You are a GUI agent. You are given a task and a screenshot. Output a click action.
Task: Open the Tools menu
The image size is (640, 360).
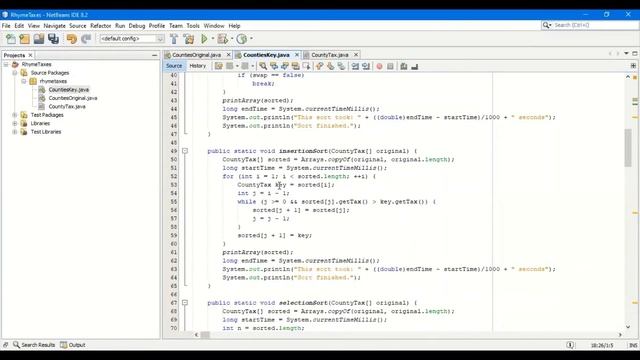tap(193, 26)
